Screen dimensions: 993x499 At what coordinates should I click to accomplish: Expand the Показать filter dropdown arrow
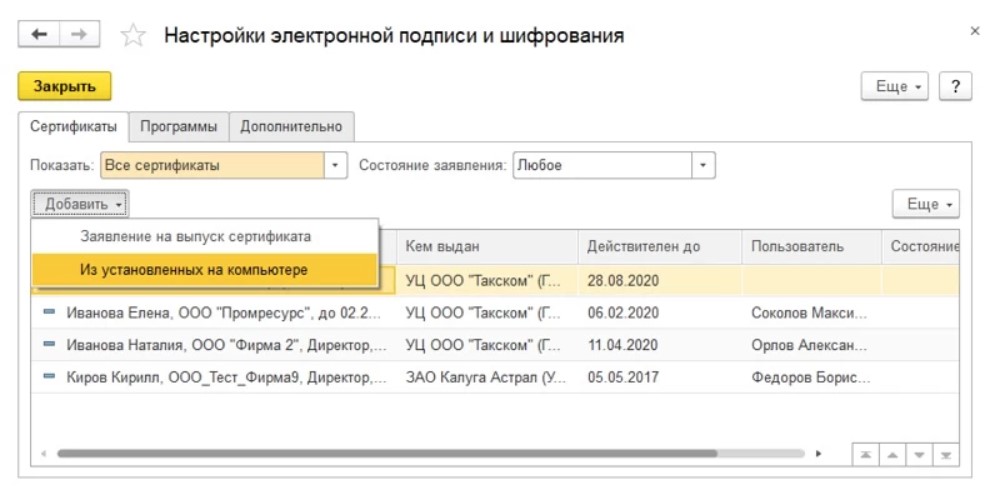point(336,166)
